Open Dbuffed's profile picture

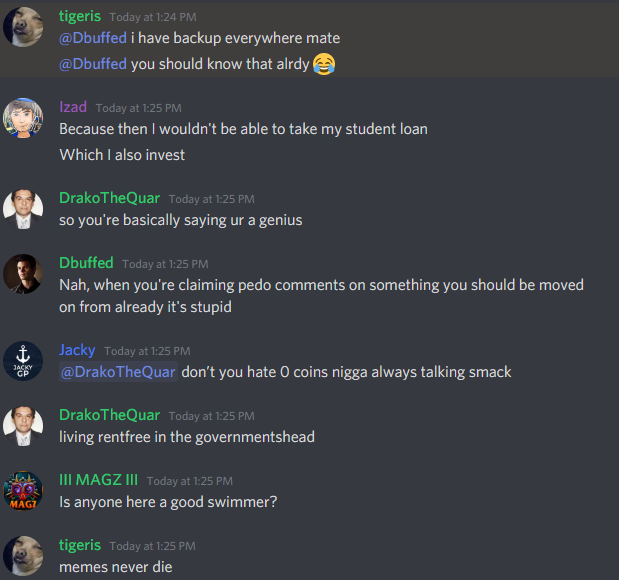pos(23,274)
